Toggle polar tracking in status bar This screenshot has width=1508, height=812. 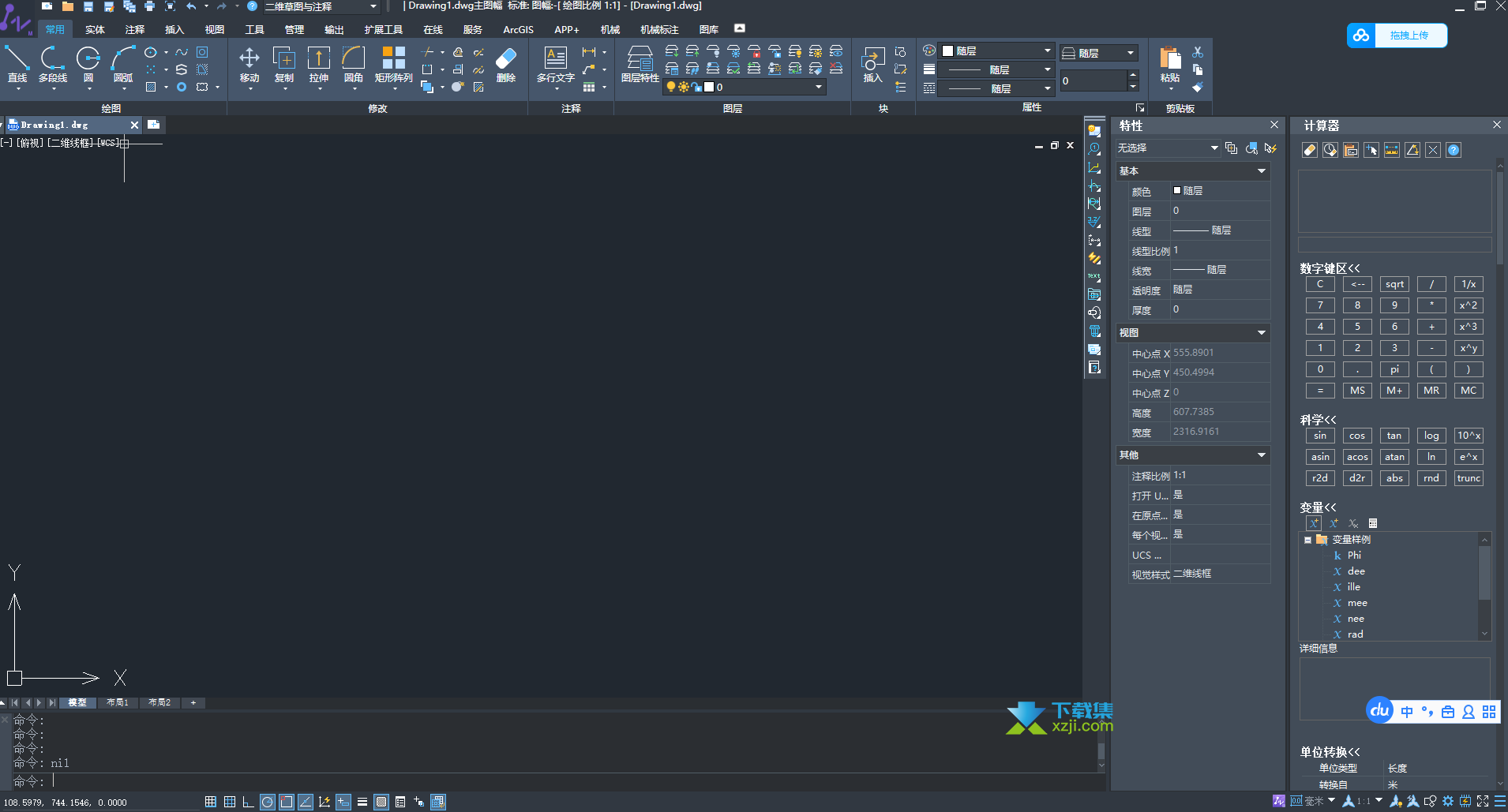[x=268, y=802]
